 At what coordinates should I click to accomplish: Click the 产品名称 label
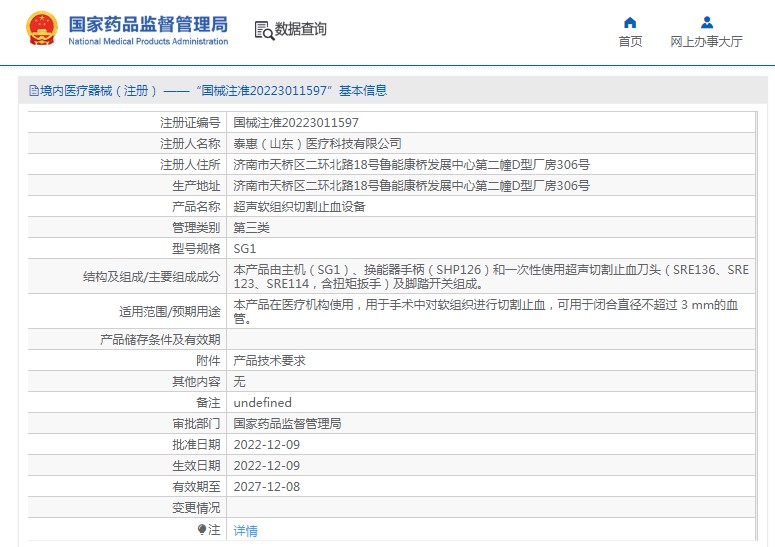coord(196,207)
